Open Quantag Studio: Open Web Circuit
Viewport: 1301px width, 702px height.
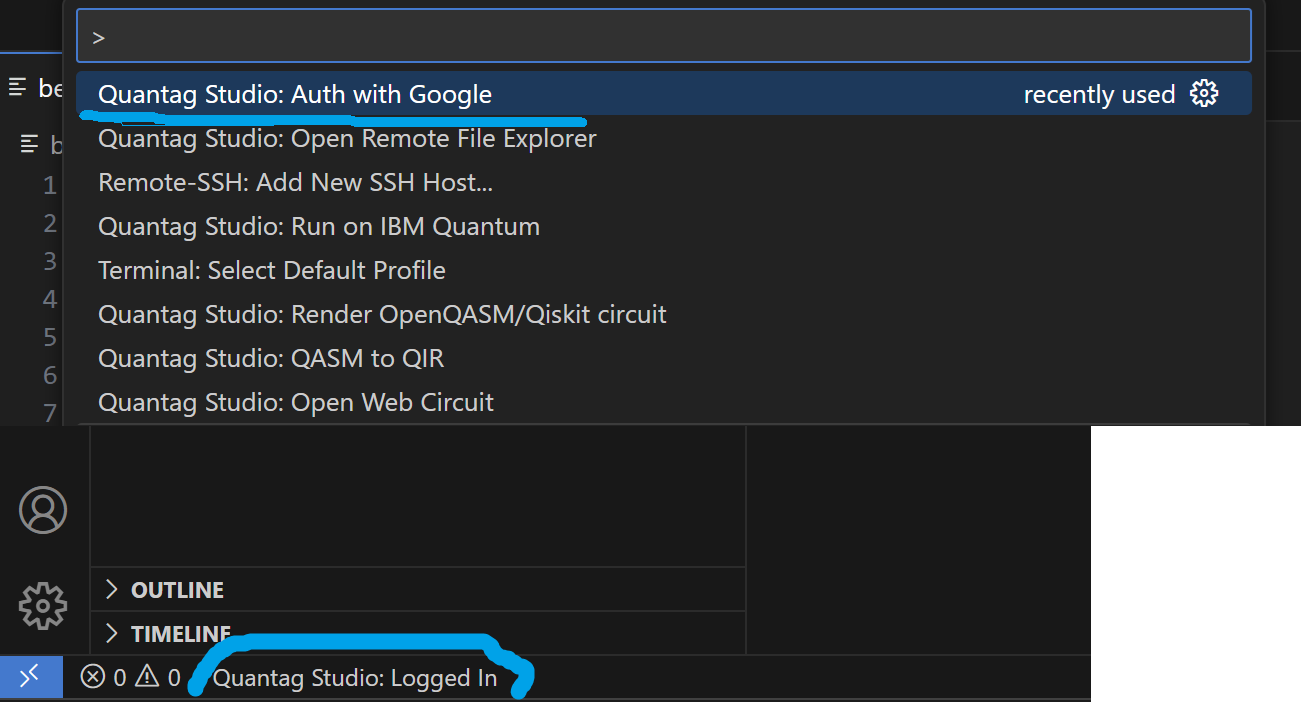point(296,403)
